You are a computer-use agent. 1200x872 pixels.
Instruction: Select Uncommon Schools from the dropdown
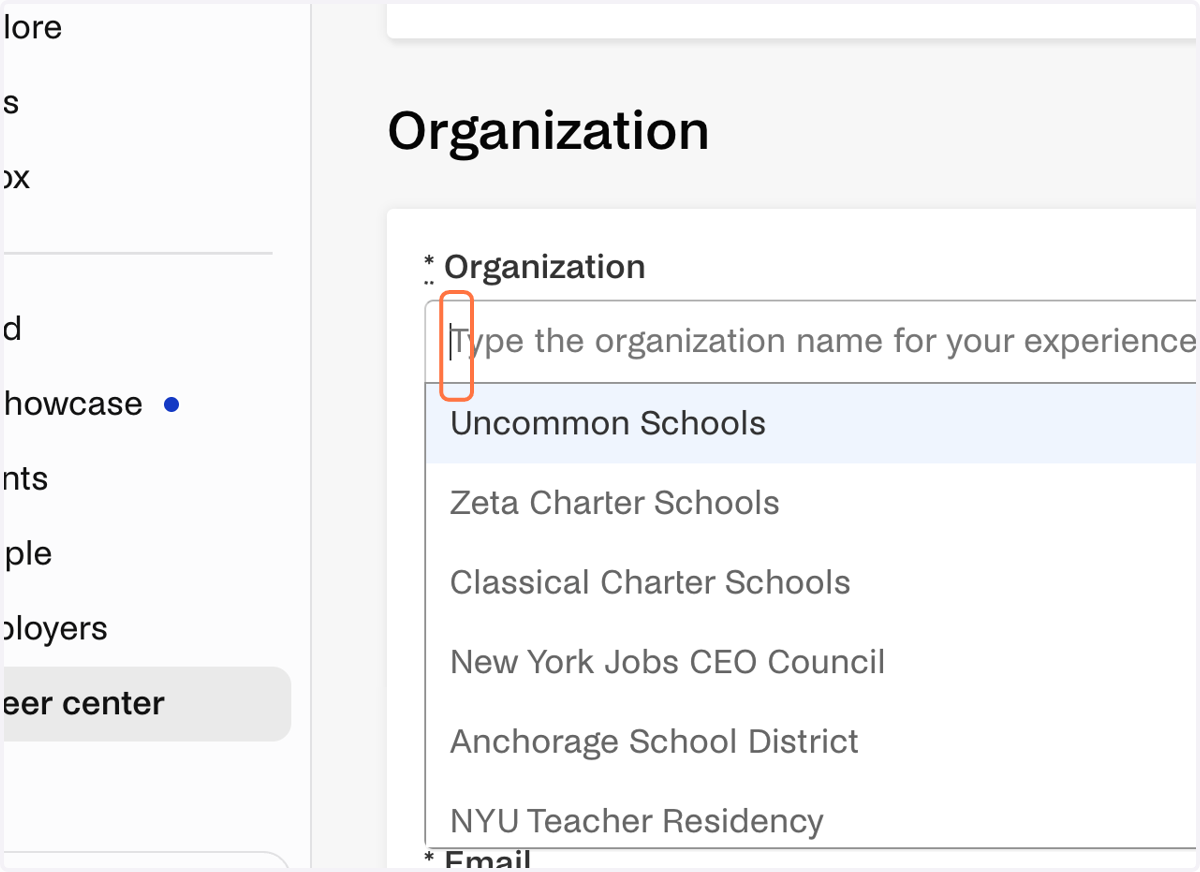click(x=812, y=423)
